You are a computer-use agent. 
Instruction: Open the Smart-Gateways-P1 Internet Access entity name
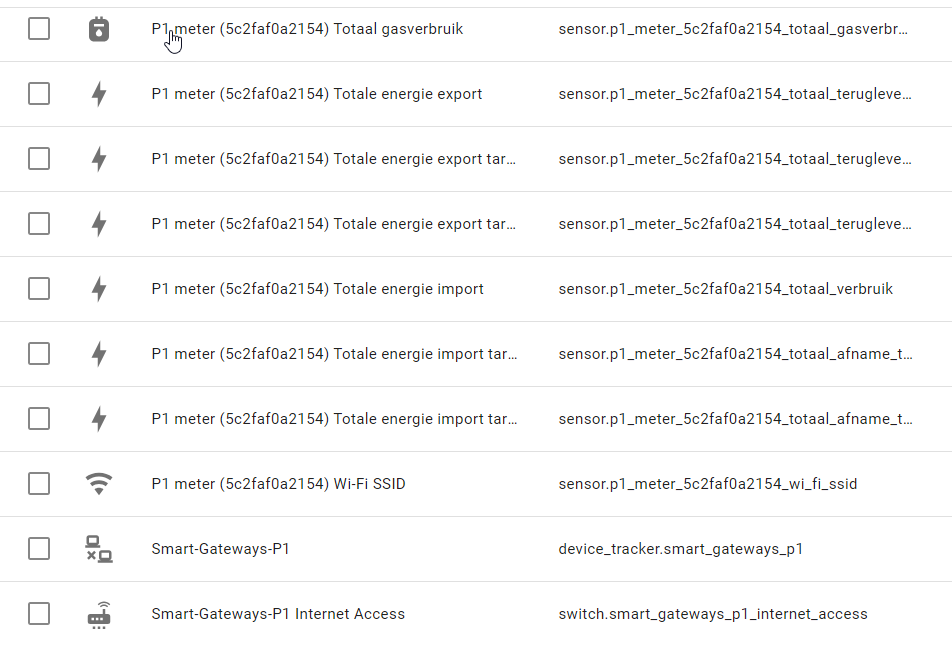tap(278, 614)
